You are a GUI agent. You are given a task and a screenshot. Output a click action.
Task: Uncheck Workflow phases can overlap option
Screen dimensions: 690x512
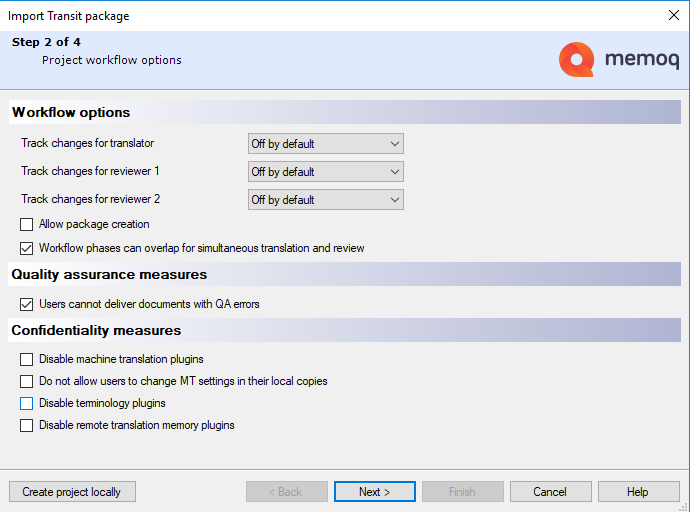(27, 248)
